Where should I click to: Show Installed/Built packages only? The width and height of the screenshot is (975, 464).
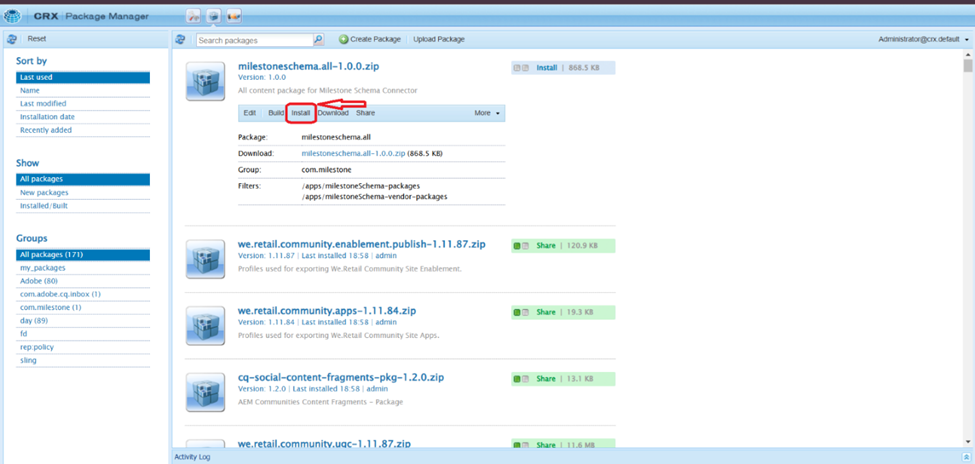point(83,206)
